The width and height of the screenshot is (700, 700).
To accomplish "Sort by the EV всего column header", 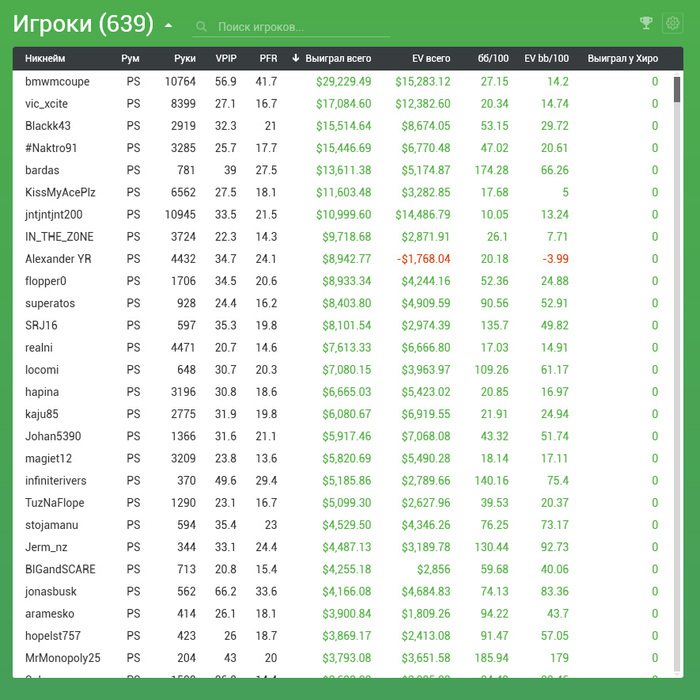I will click(431, 58).
